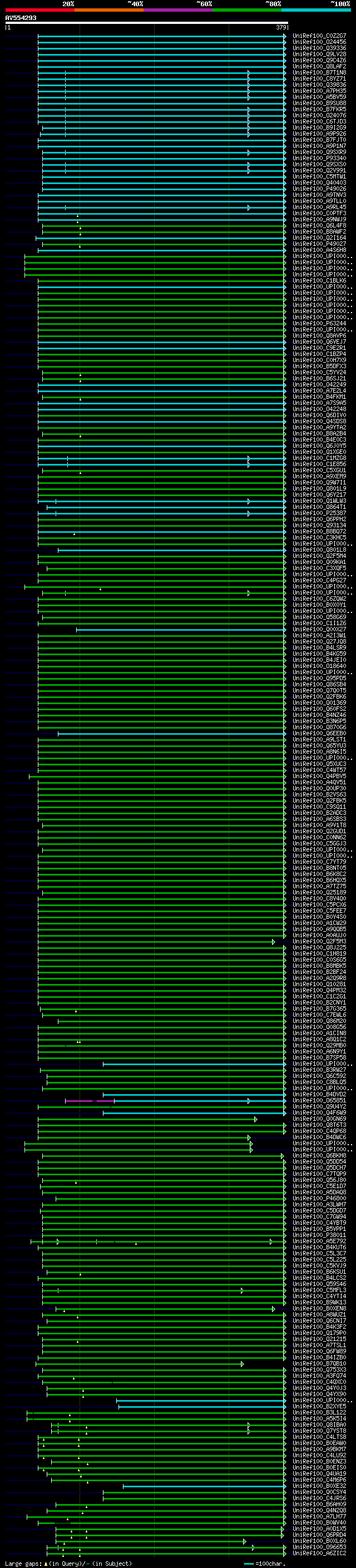
Task: Select the UniRef100_A9P926 label
Action: tap(319, 133)
